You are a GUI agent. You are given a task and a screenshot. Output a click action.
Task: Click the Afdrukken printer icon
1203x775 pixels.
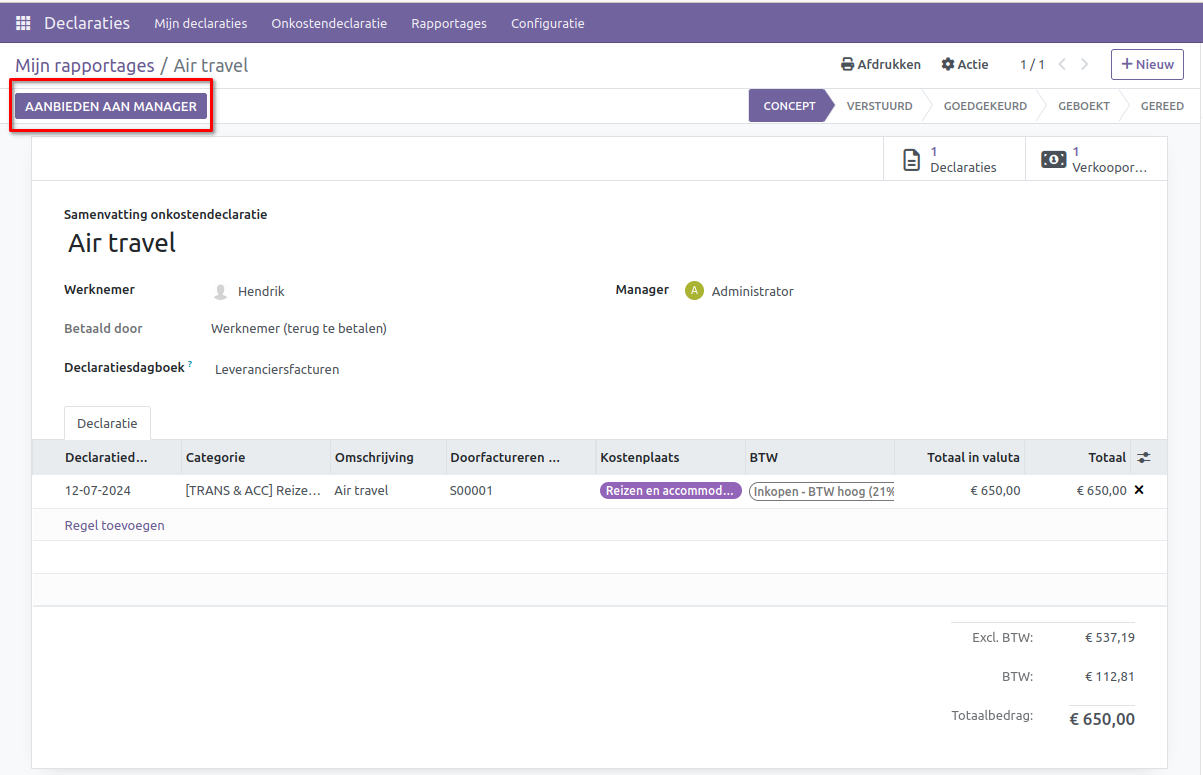tap(848, 65)
